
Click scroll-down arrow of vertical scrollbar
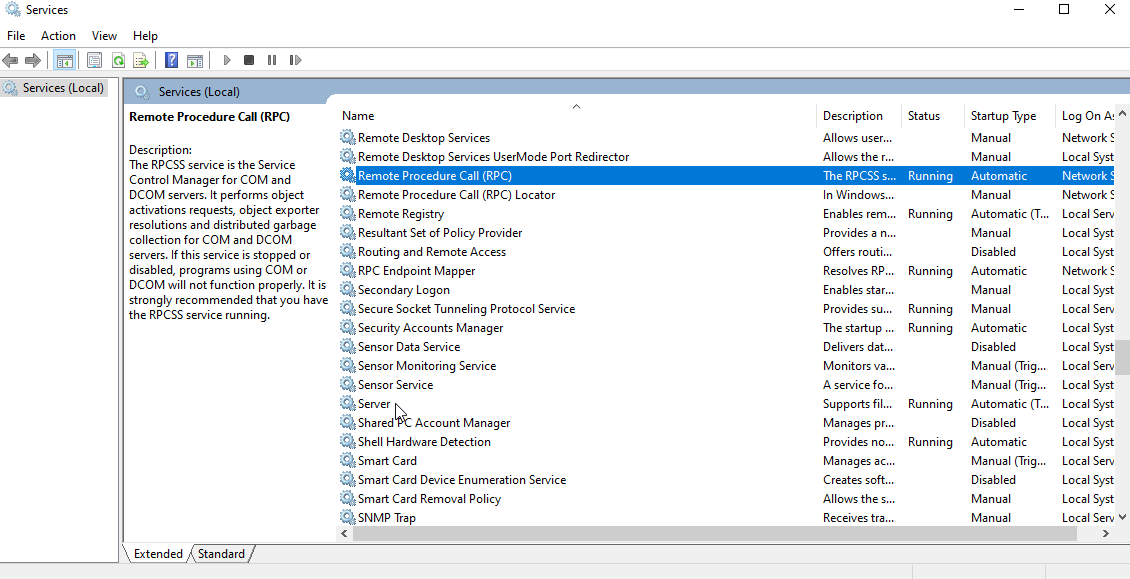[x=1122, y=517]
